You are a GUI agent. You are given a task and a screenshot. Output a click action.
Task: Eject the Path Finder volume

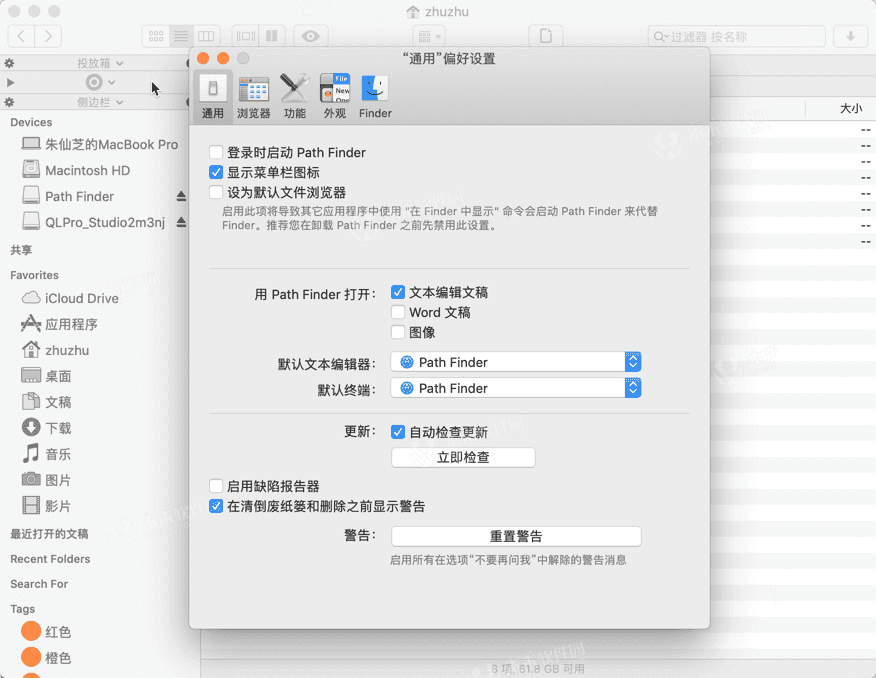pos(181,196)
